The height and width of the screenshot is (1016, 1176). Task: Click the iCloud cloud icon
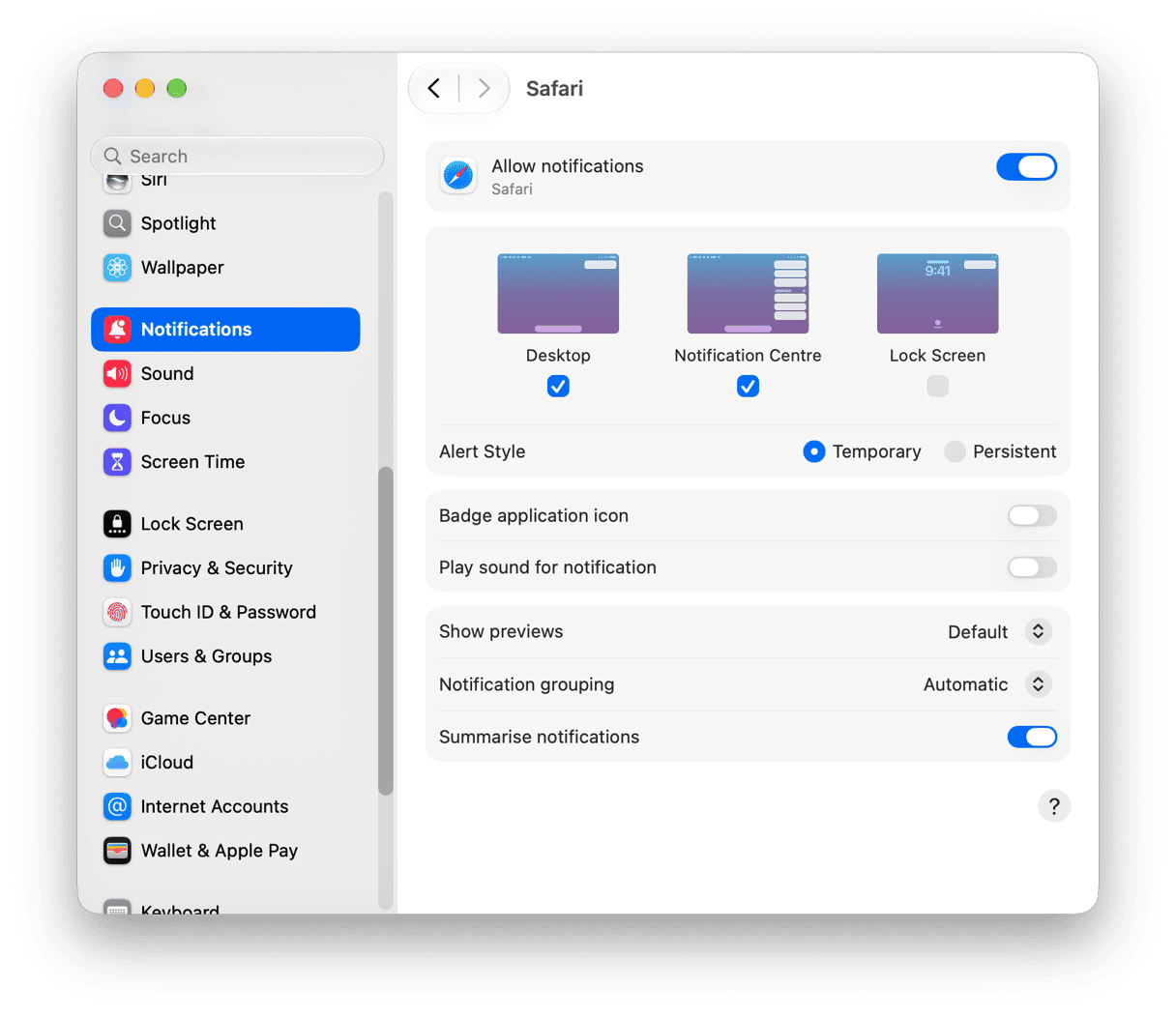pyautogui.click(x=117, y=763)
